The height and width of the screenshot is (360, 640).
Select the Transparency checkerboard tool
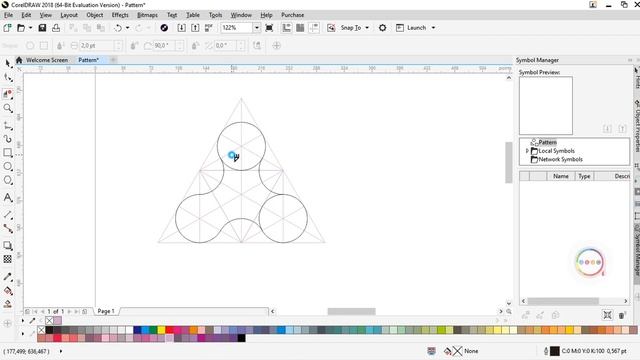tap(7, 259)
